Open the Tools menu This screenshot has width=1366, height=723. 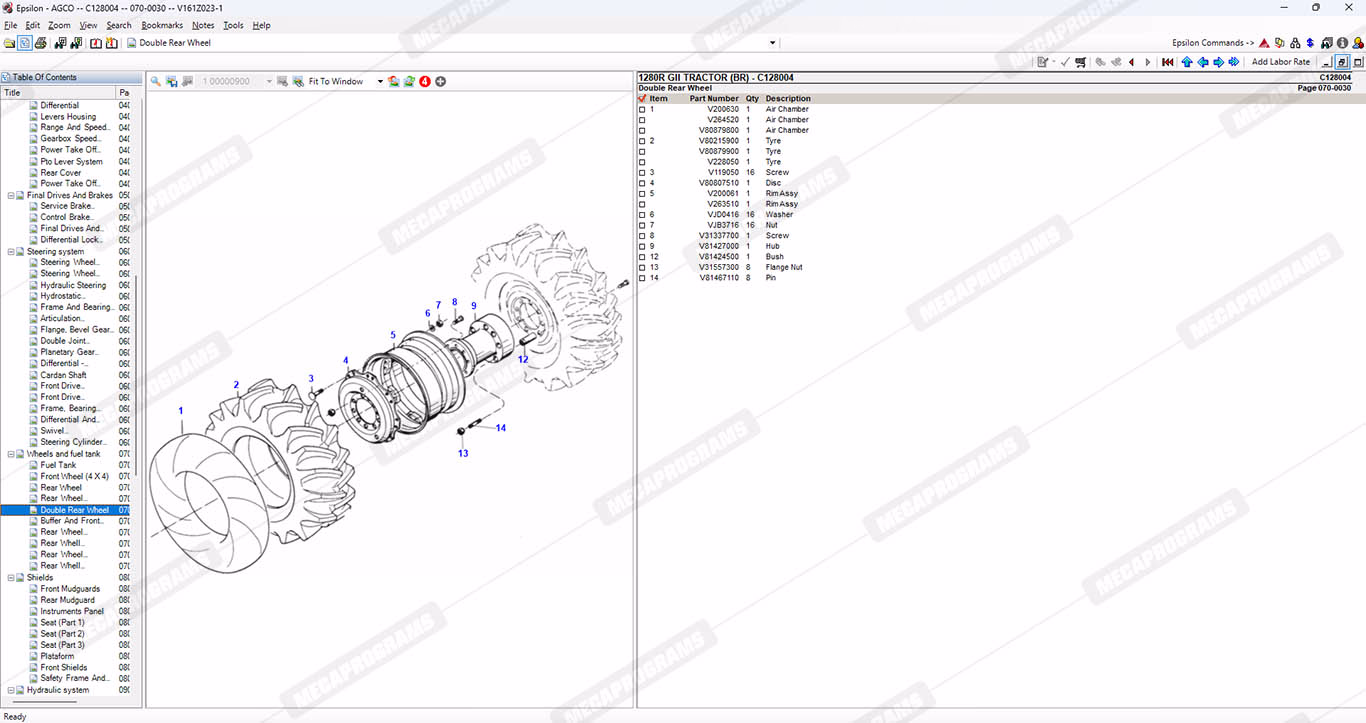pyautogui.click(x=233, y=25)
